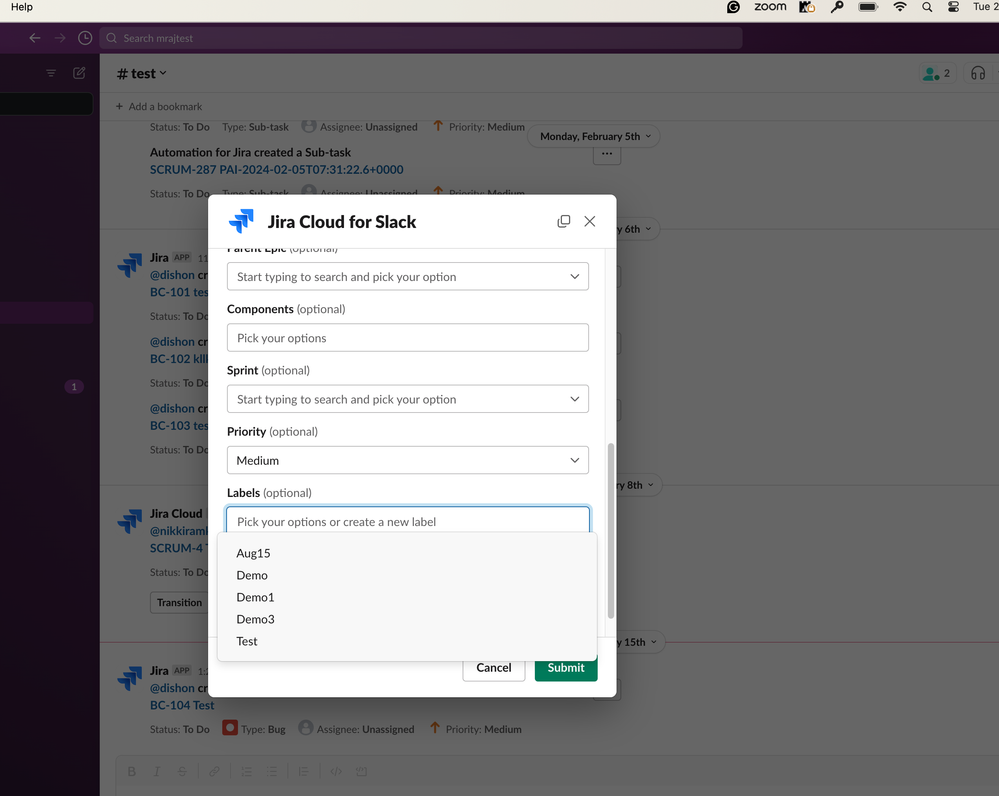Expand the Sprint search dropdown
The height and width of the screenshot is (796, 999).
point(408,399)
